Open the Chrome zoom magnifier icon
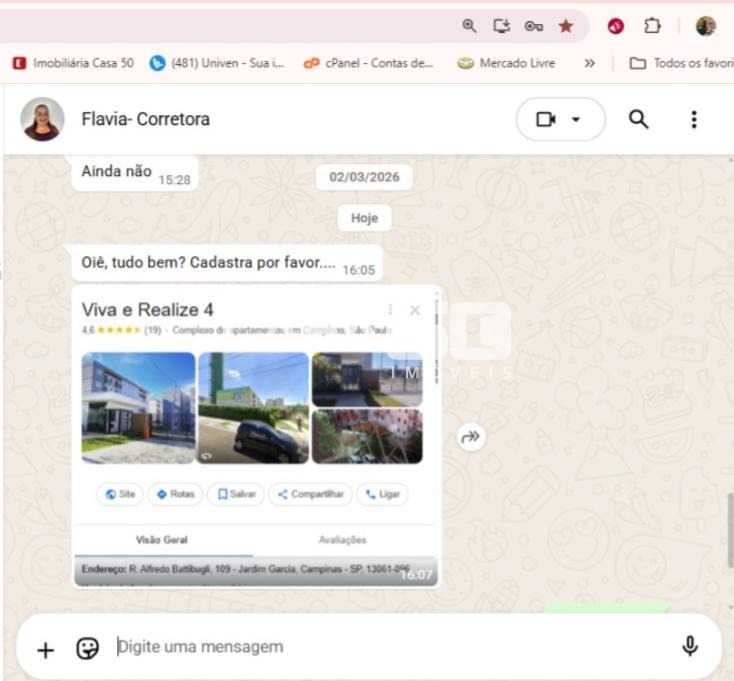Image resolution: width=734 pixels, height=681 pixels. coord(469,26)
